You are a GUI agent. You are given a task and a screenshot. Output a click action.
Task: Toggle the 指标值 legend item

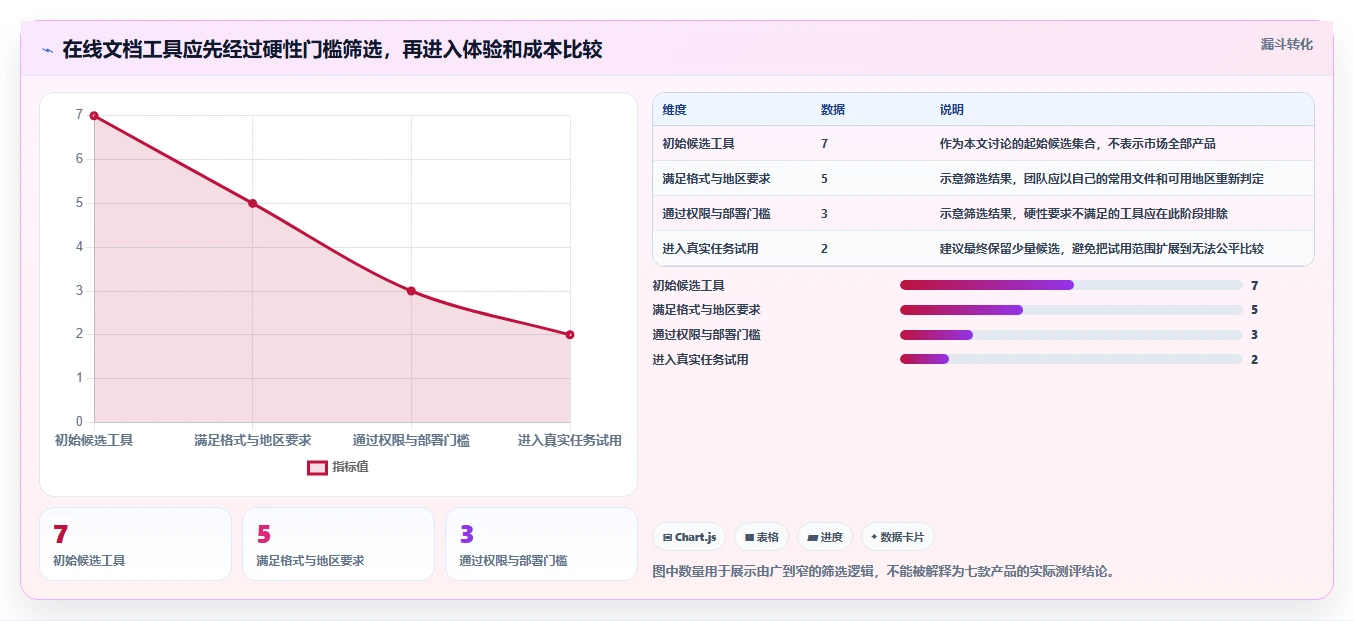[x=338, y=467]
